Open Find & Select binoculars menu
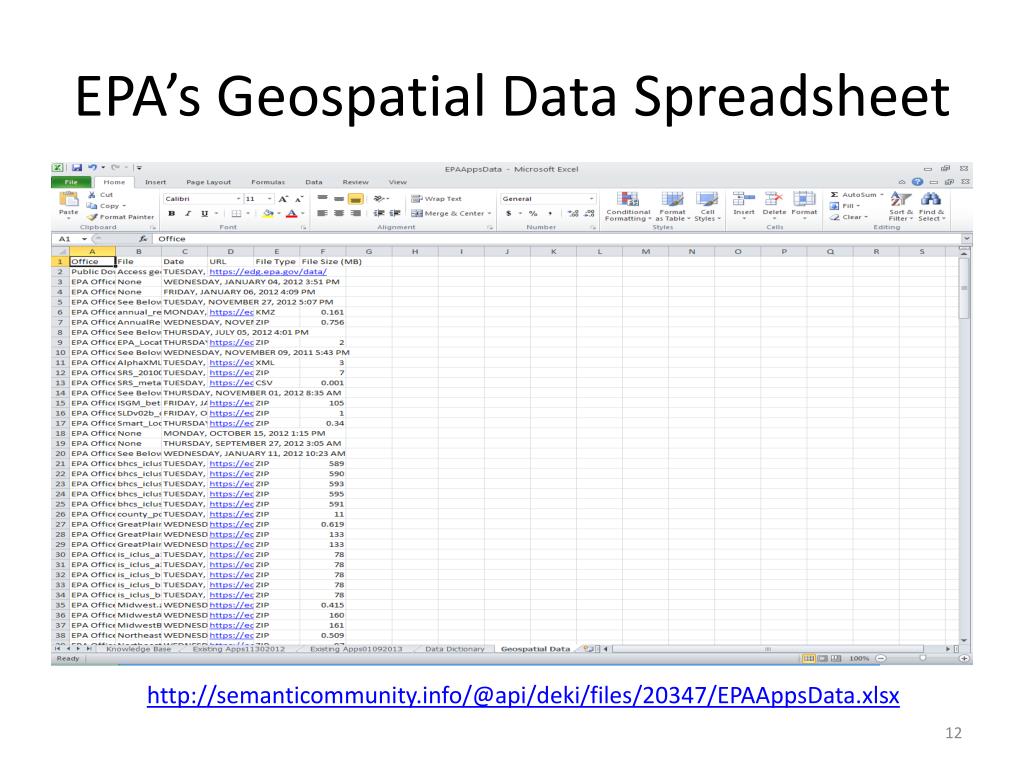The height and width of the screenshot is (768, 1024). click(x=931, y=206)
